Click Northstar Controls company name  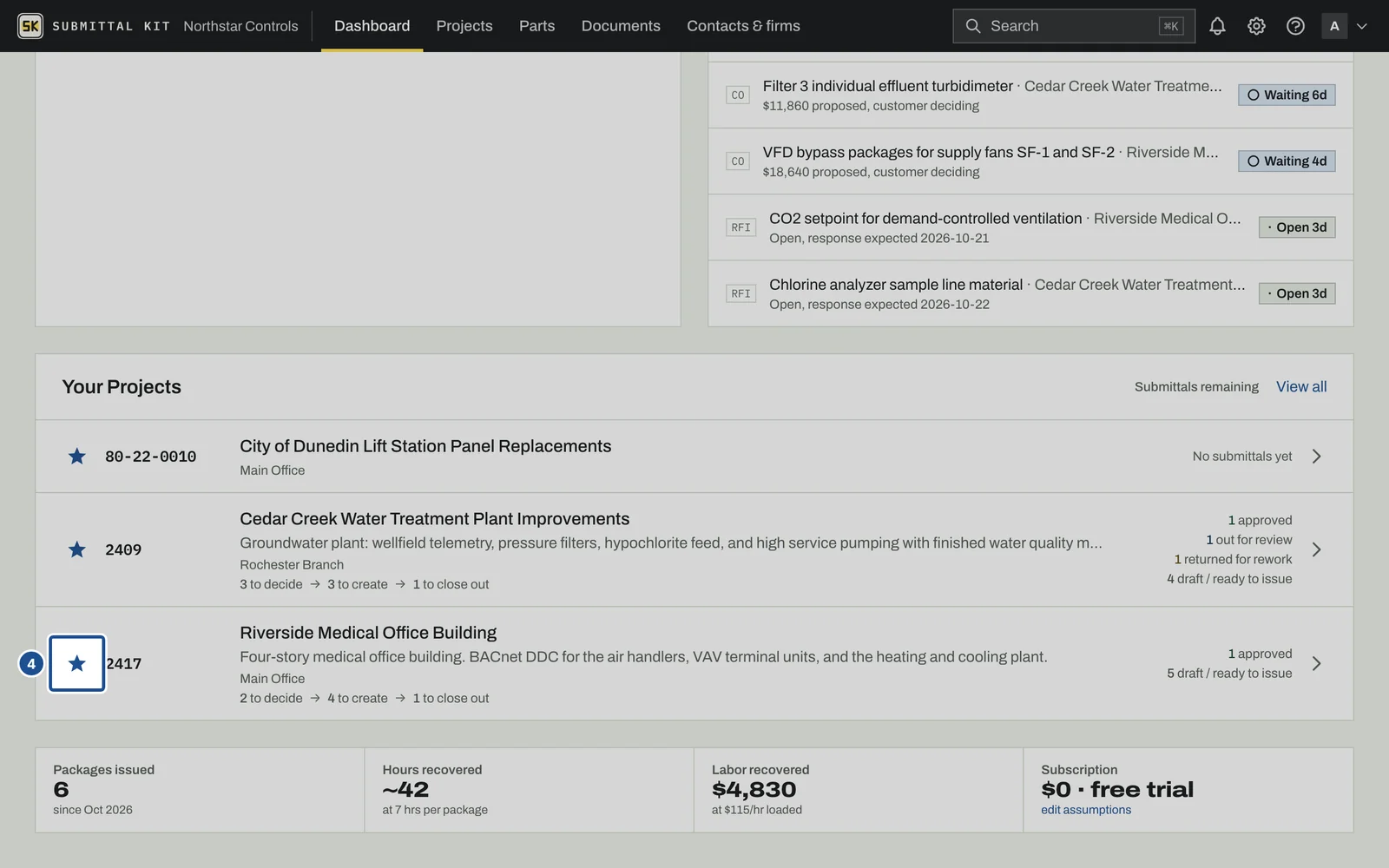240,26
